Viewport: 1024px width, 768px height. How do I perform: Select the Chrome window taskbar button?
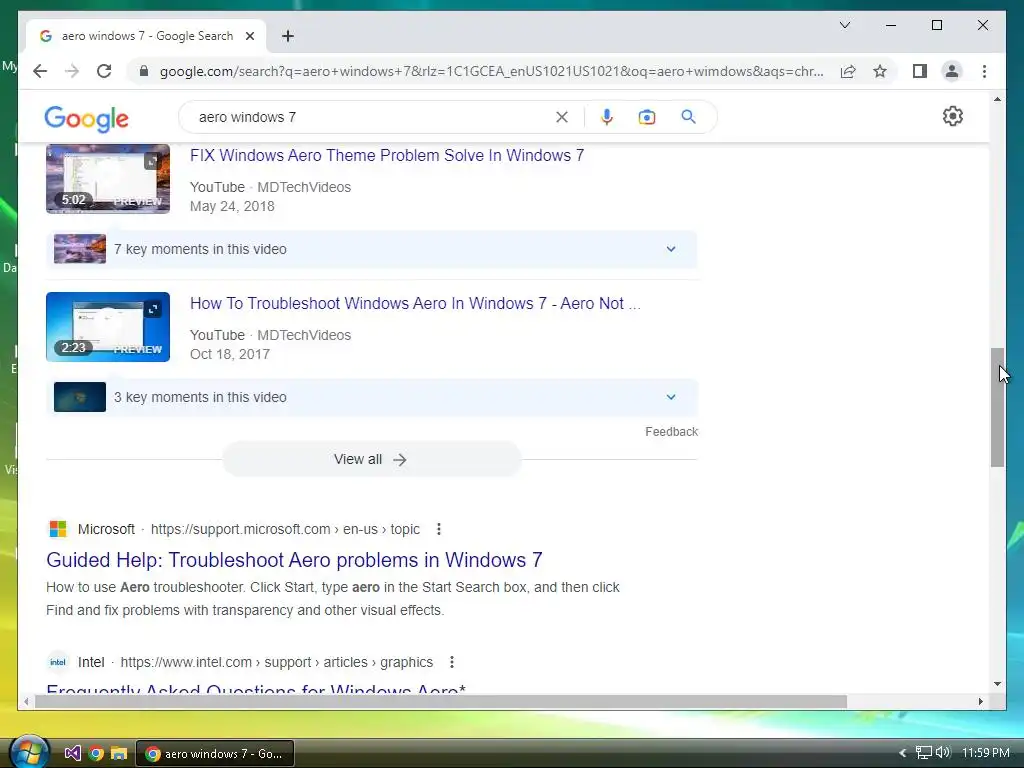click(x=215, y=754)
